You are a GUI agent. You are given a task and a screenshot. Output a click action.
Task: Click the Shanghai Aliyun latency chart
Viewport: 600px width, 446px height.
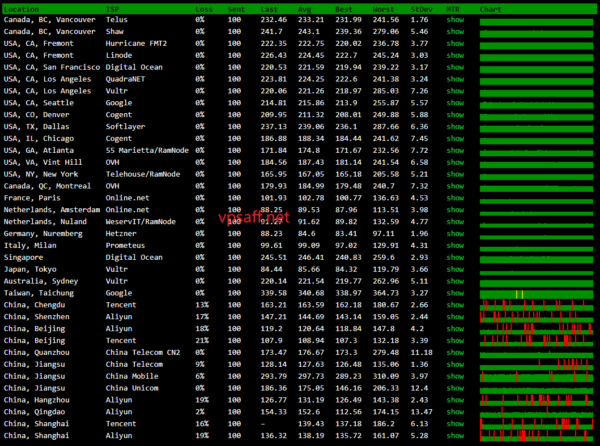pyautogui.click(x=536, y=436)
